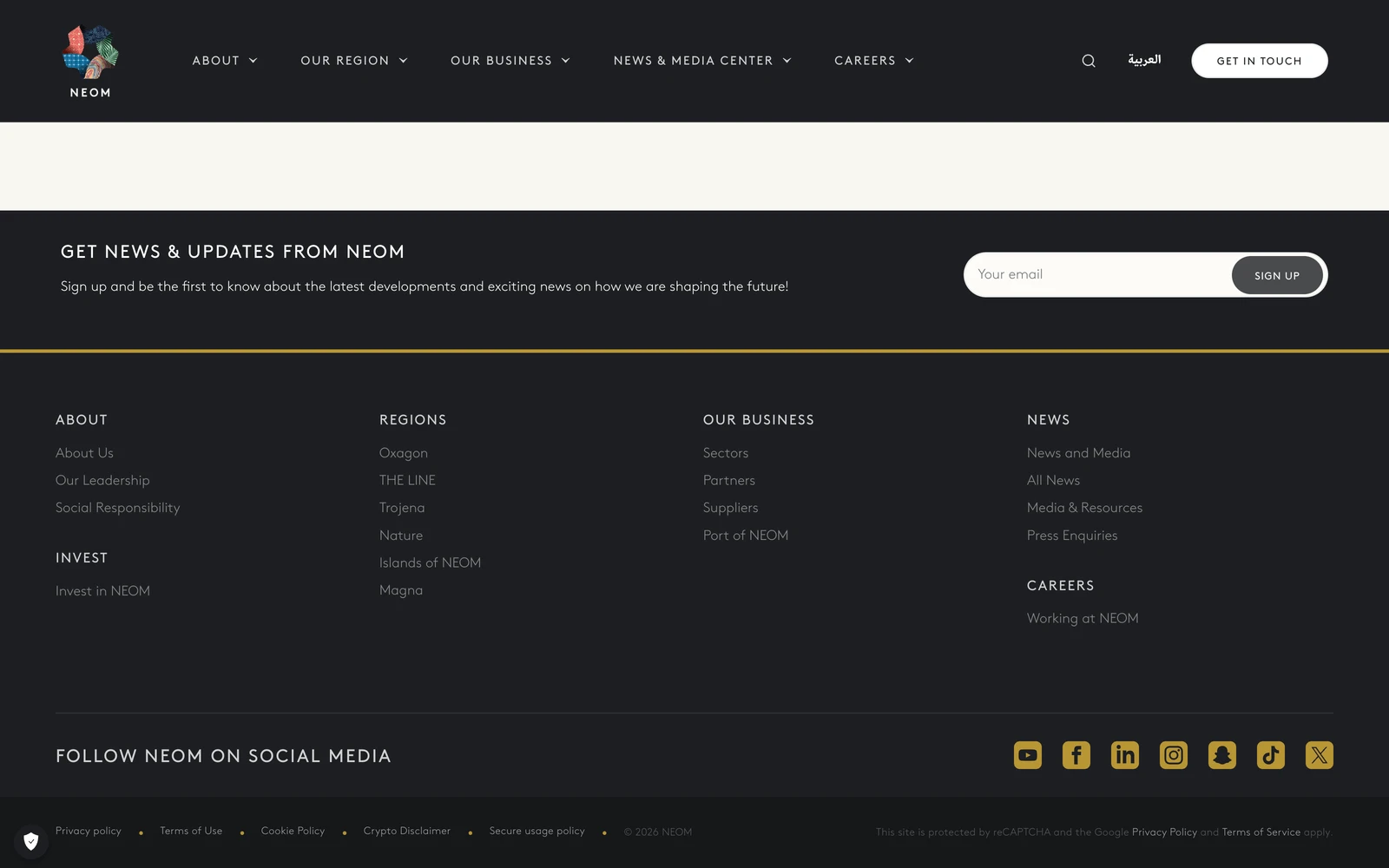Image resolution: width=1389 pixels, height=868 pixels.
Task: Open the Media & Resources link
Action: click(1085, 508)
